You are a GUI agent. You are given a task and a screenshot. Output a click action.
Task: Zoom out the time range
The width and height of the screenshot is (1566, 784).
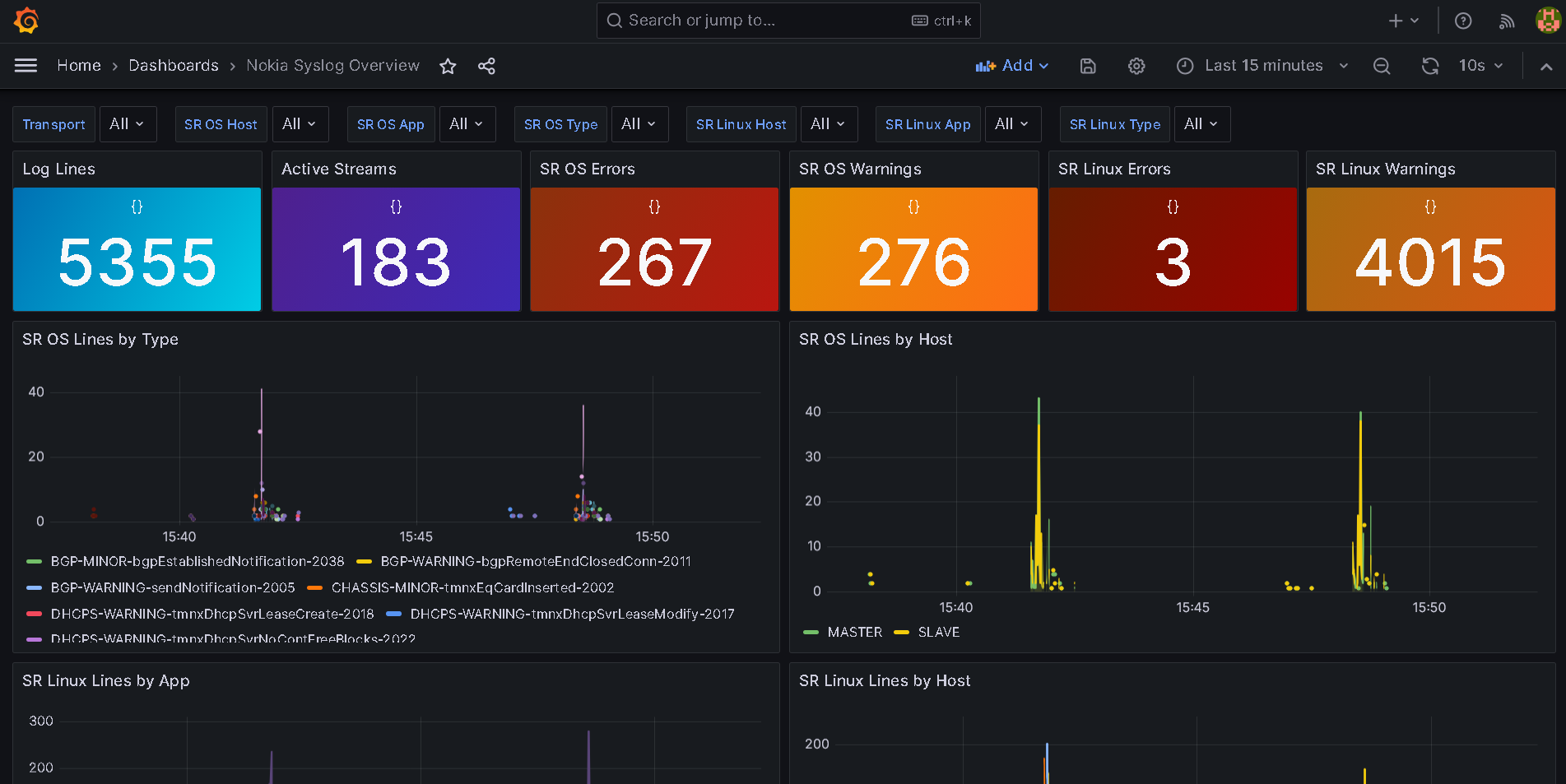[x=1382, y=66]
